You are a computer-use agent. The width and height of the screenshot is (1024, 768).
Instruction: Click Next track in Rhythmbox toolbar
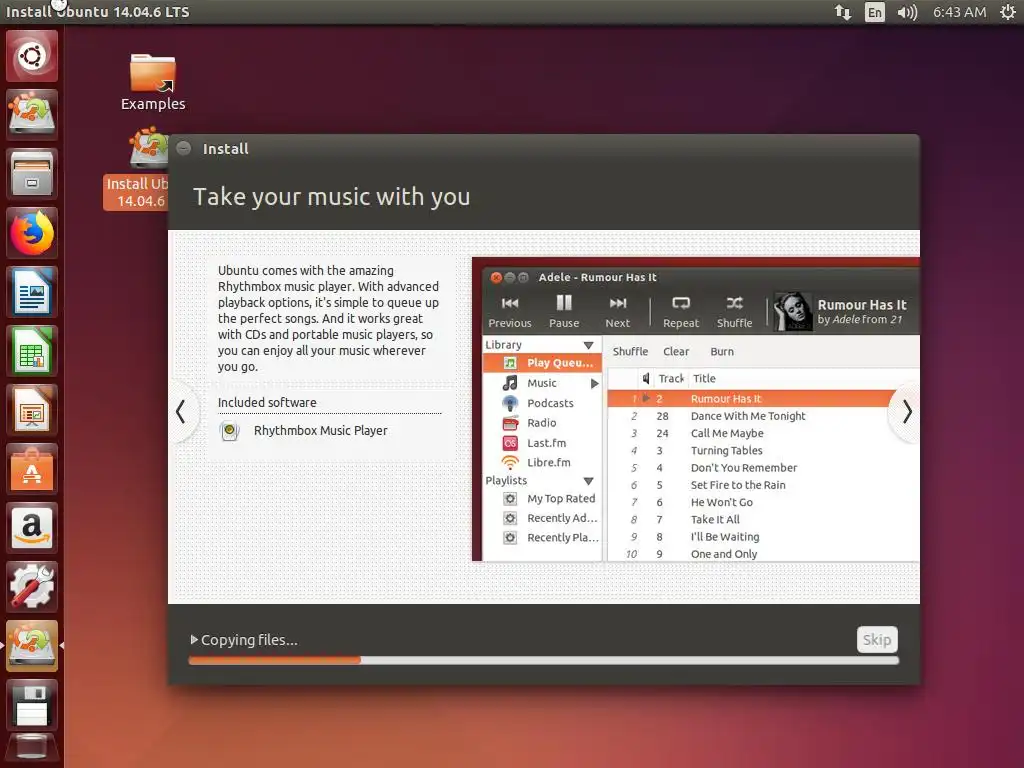pyautogui.click(x=618, y=312)
